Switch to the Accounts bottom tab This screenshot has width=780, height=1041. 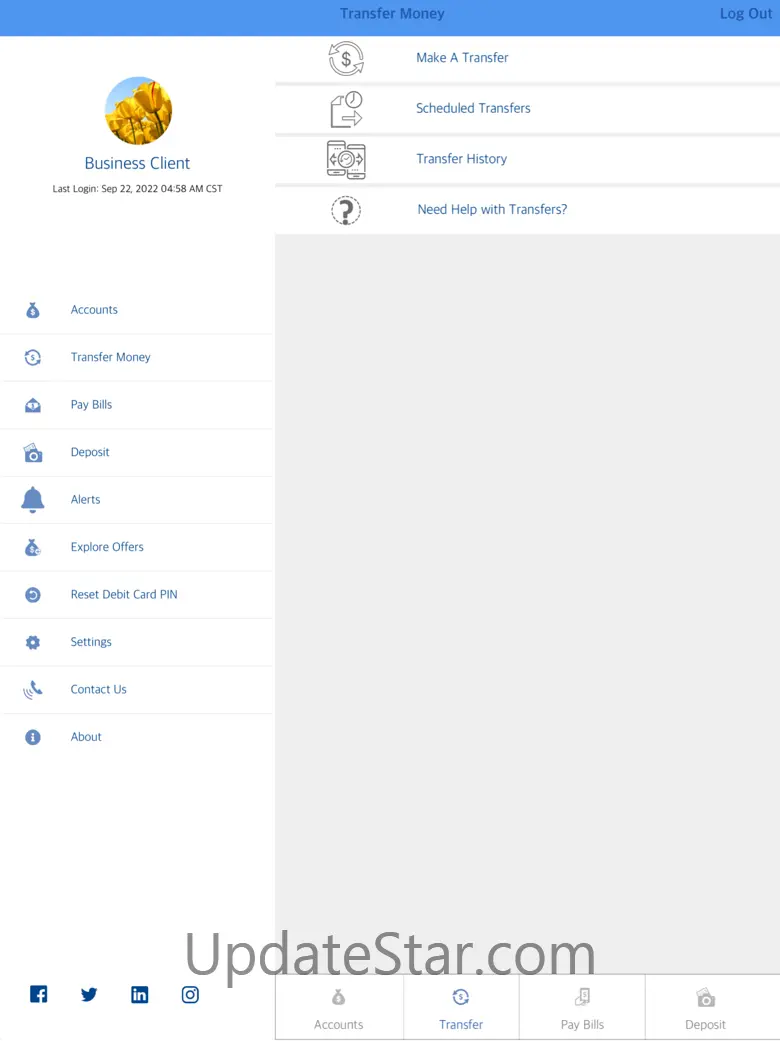(339, 1008)
